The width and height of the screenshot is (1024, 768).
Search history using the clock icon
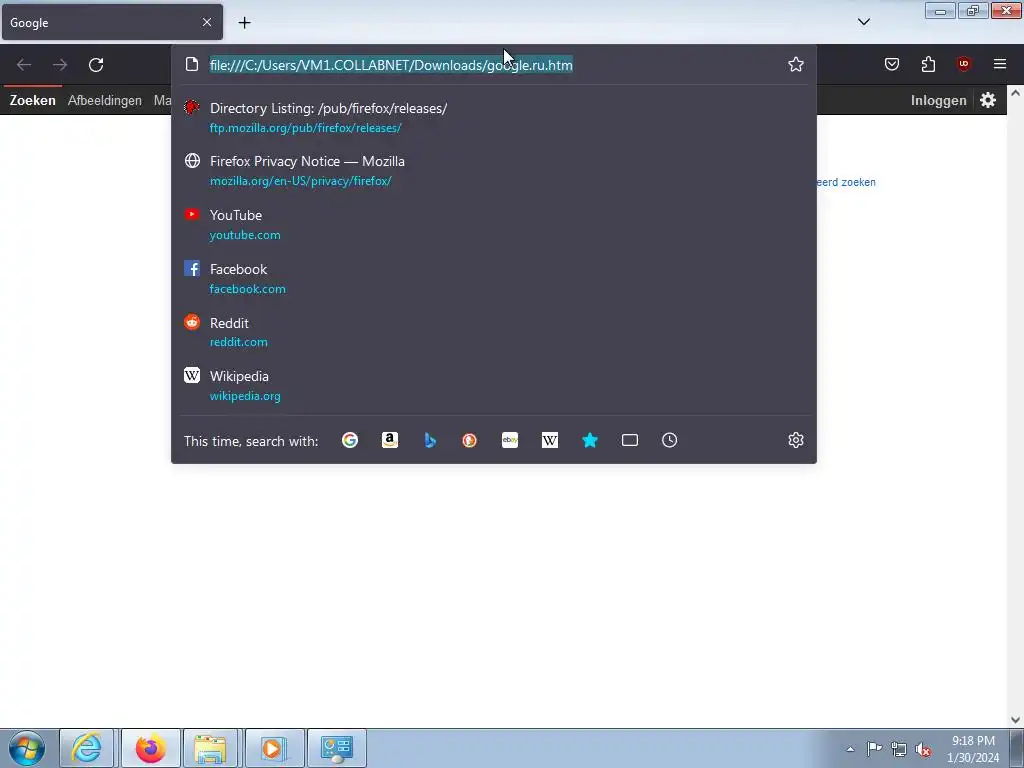[669, 440]
